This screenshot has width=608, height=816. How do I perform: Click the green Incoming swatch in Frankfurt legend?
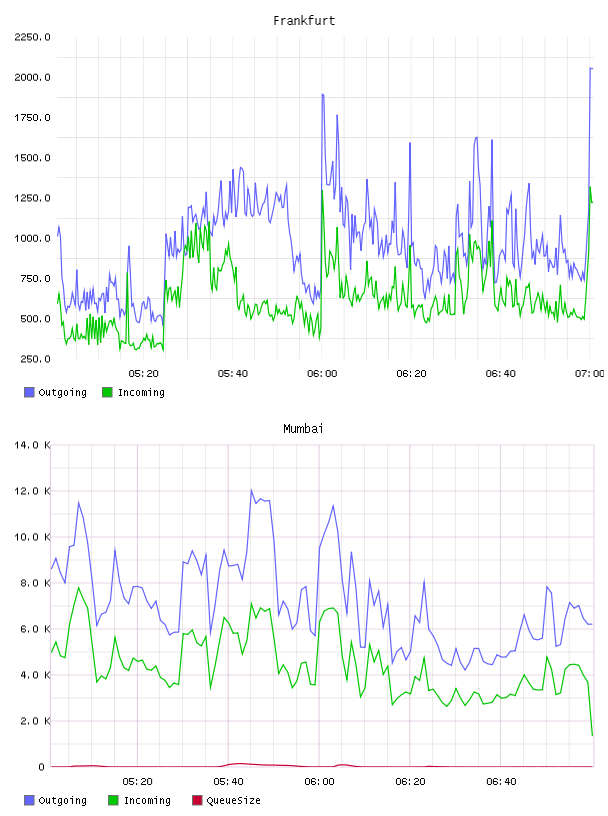107,392
